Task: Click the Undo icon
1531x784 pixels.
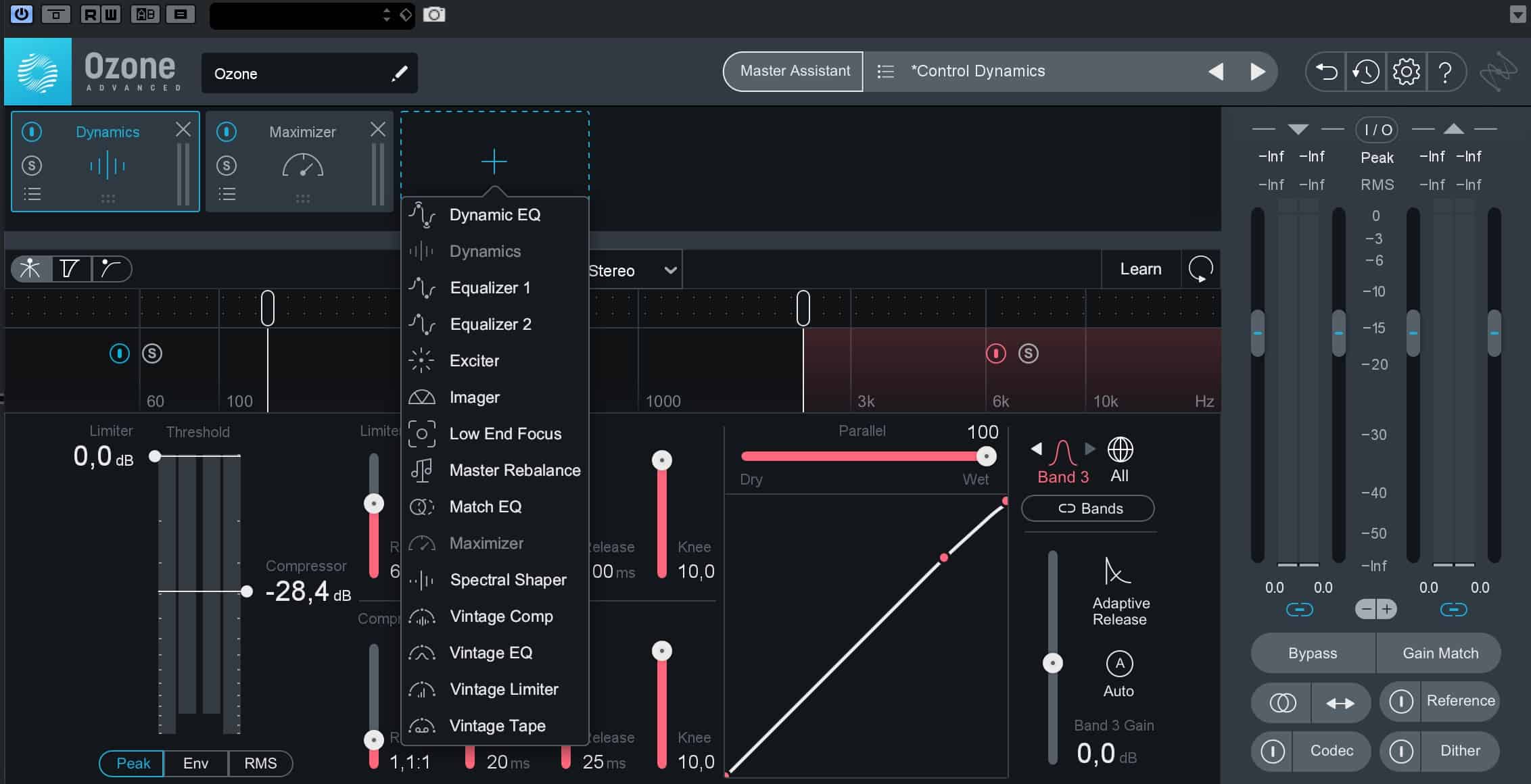Action: (x=1326, y=72)
